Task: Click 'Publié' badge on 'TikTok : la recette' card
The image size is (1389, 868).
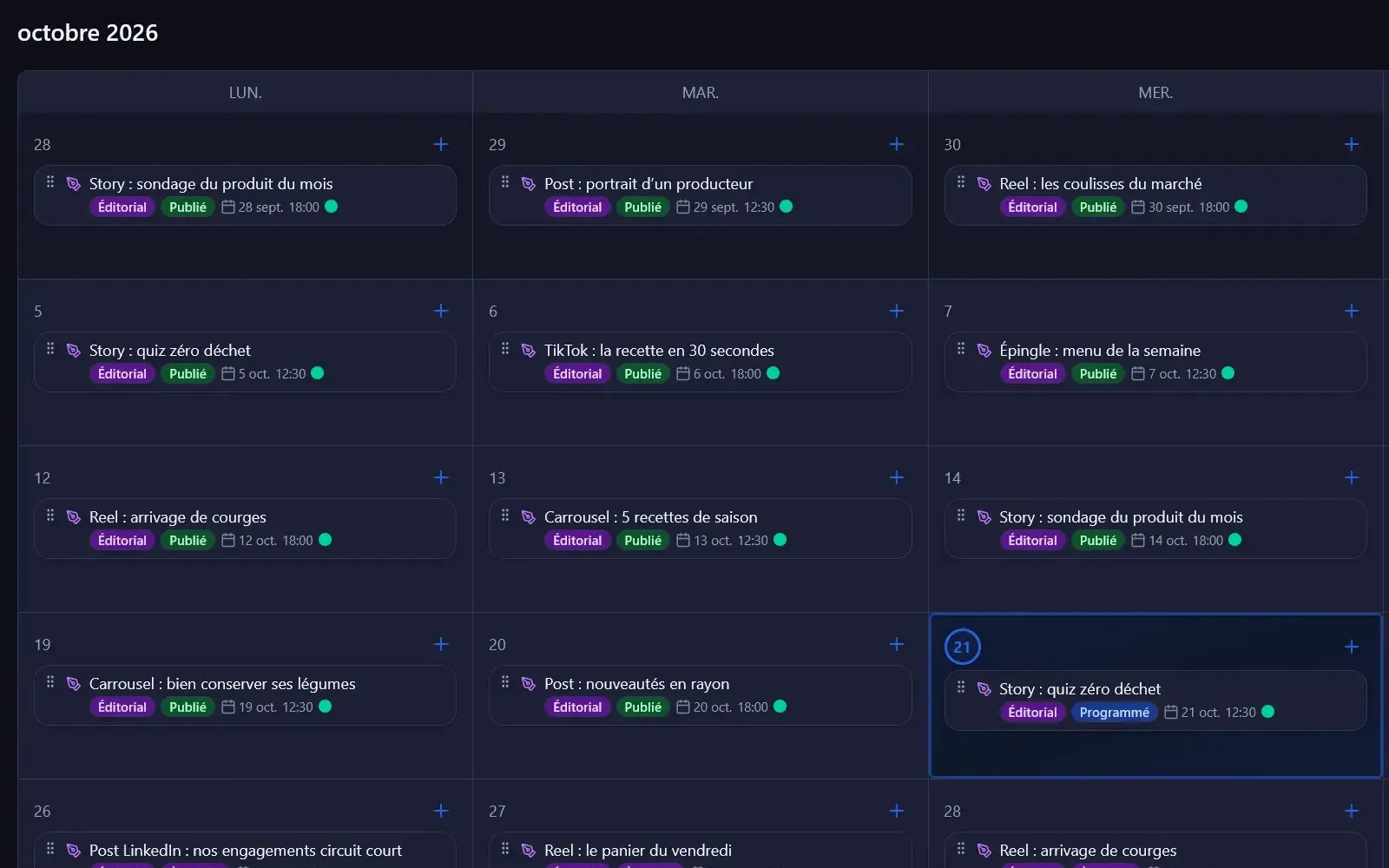Action: coord(642,374)
